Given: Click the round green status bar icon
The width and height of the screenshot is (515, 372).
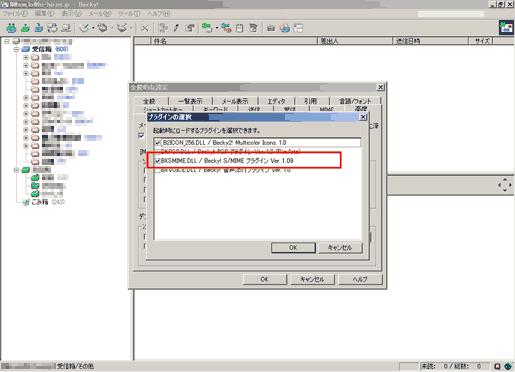Looking at the screenshot, I should (x=508, y=366).
